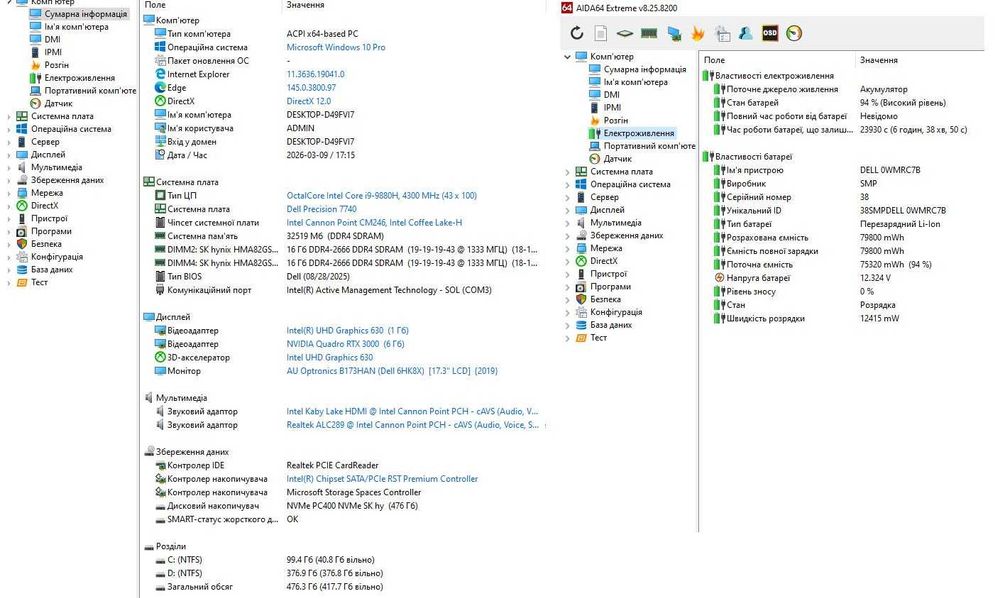The width and height of the screenshot is (1000, 598).
Task: Expand Операційна система node in right tree
Action: pos(567,184)
